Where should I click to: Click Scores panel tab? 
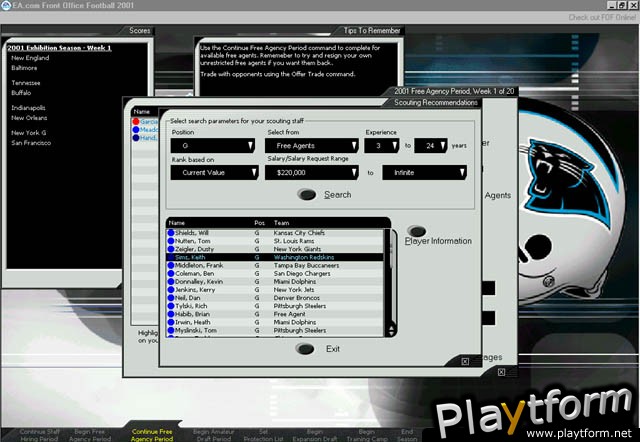[x=140, y=31]
